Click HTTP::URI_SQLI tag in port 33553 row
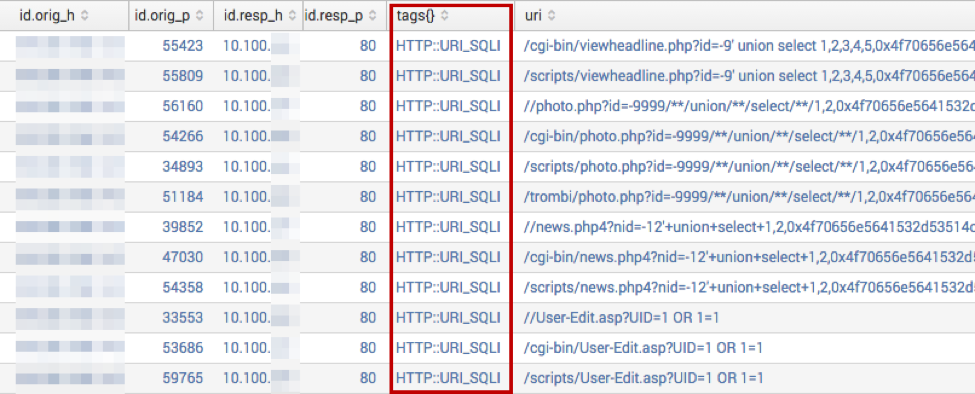This screenshot has height=394, width=975. (x=448, y=318)
